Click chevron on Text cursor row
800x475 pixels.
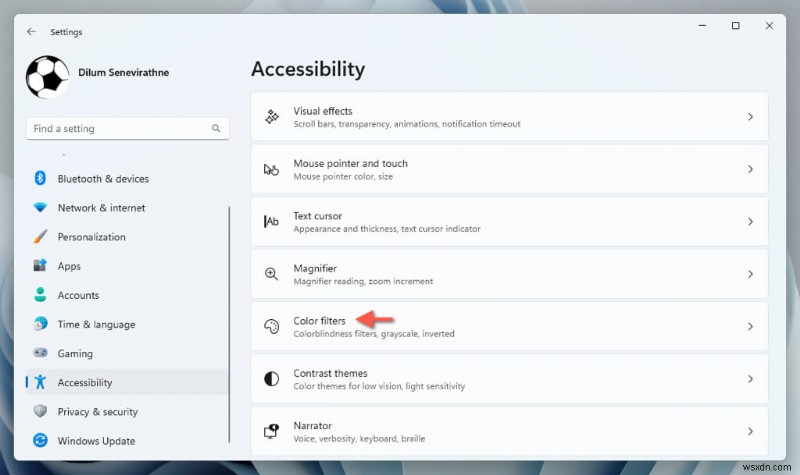(751, 221)
